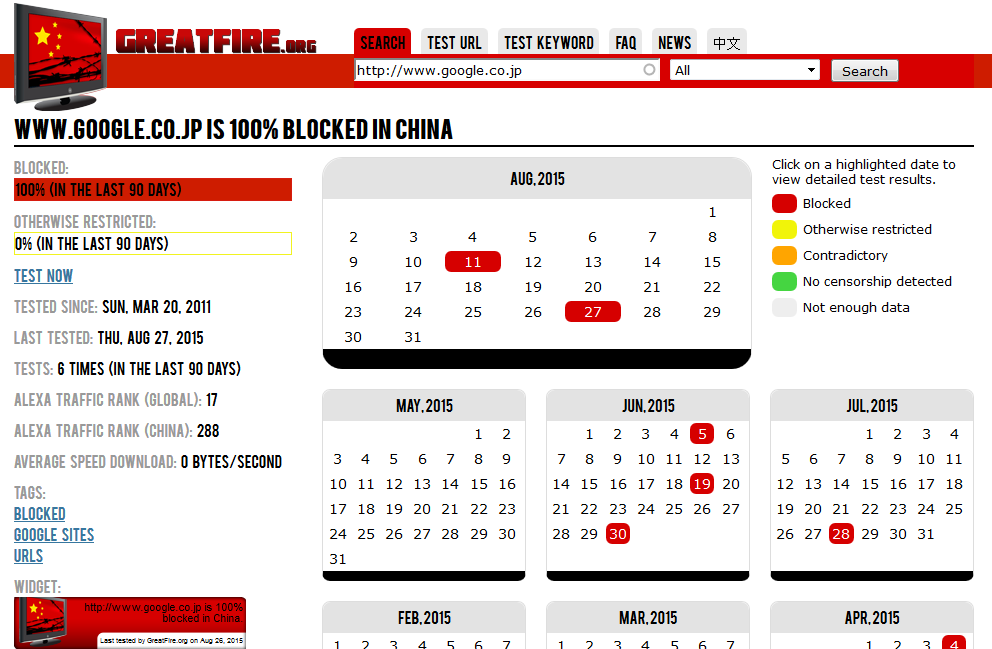Open the FAQ tab
Screen dimensions: 992x649
point(626,42)
